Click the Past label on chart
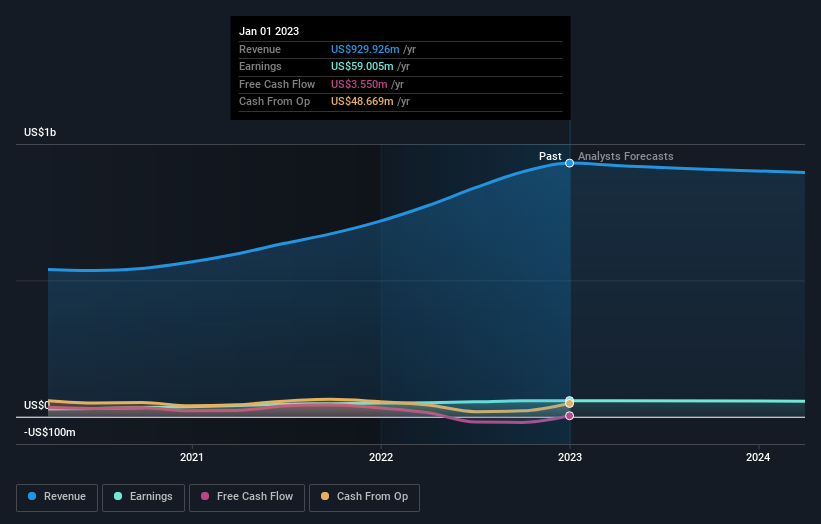Image resolution: width=821 pixels, height=524 pixels. coord(550,156)
